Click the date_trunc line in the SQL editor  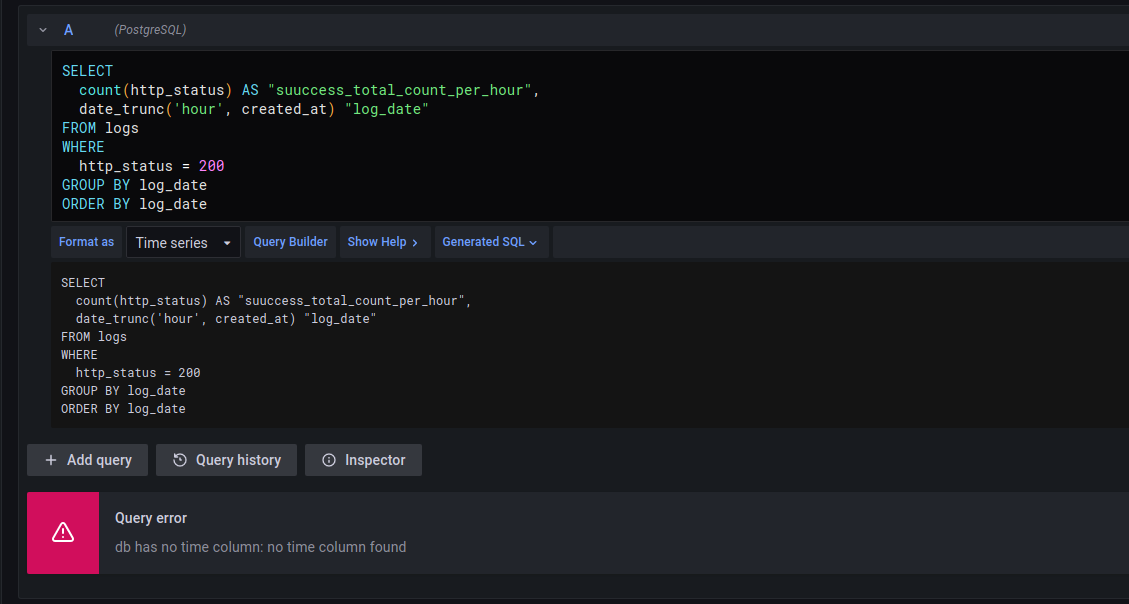point(254,109)
